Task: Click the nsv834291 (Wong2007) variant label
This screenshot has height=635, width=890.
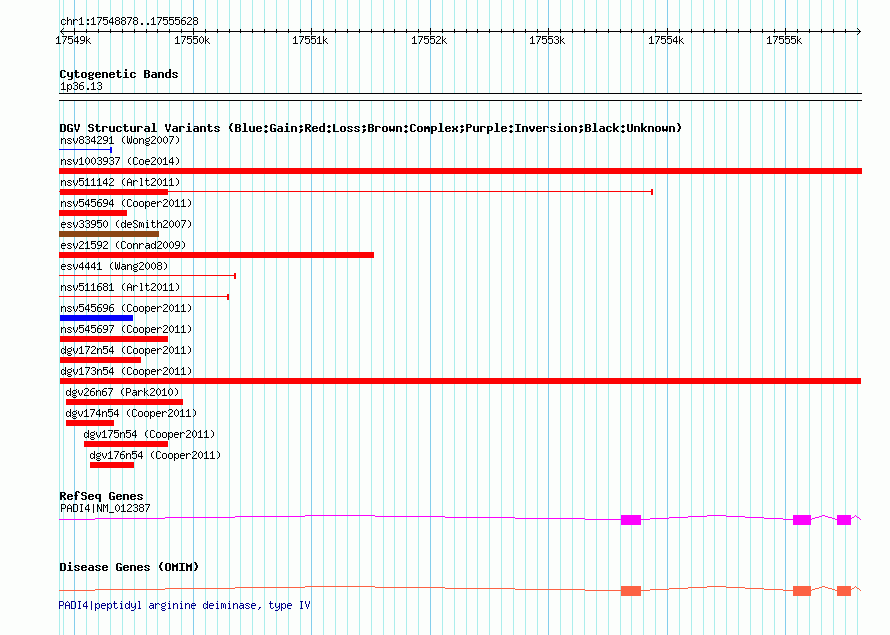Action: [x=120, y=140]
